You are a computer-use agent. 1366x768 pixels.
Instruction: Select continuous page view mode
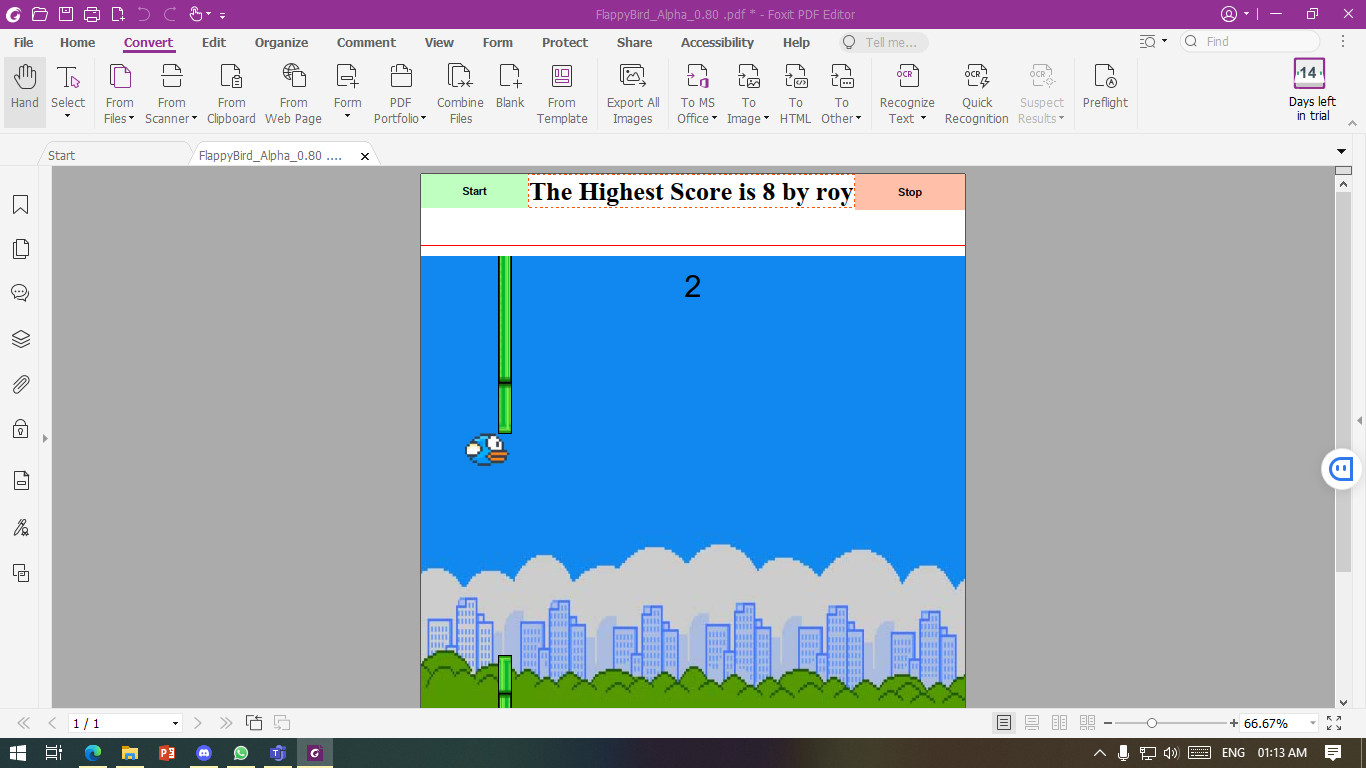[1032, 723]
